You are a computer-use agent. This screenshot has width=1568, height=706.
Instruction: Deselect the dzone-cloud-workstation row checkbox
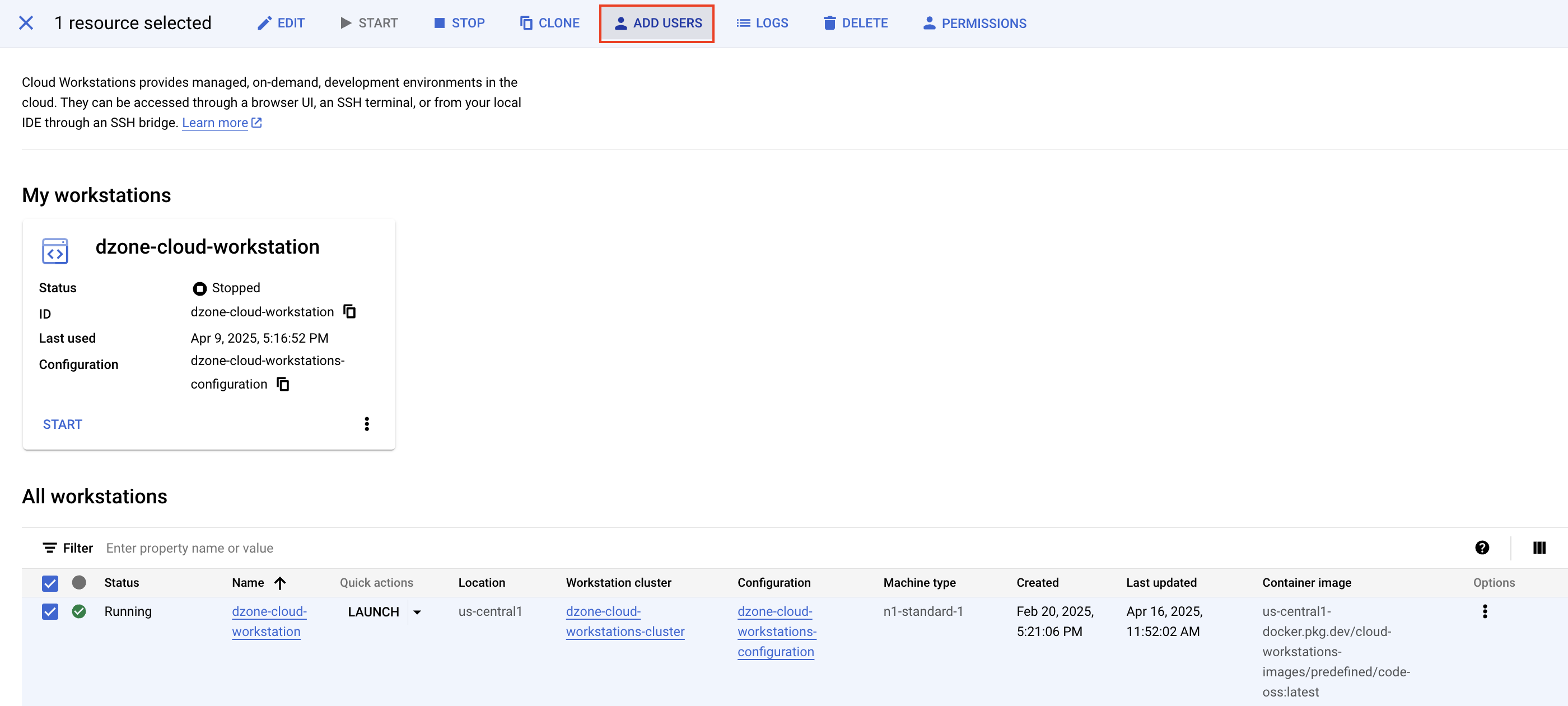(49, 611)
